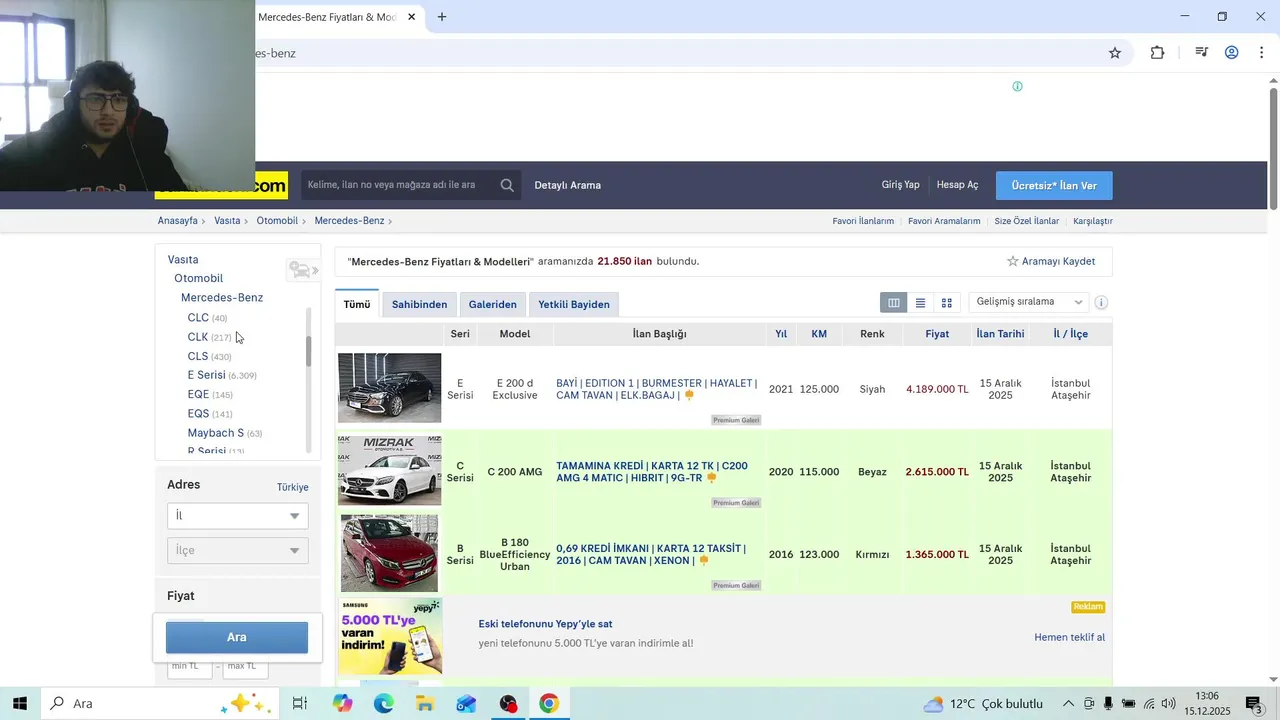The width and height of the screenshot is (1280, 720).
Task: Open Detaylı Arama advanced search
Action: pos(567,185)
